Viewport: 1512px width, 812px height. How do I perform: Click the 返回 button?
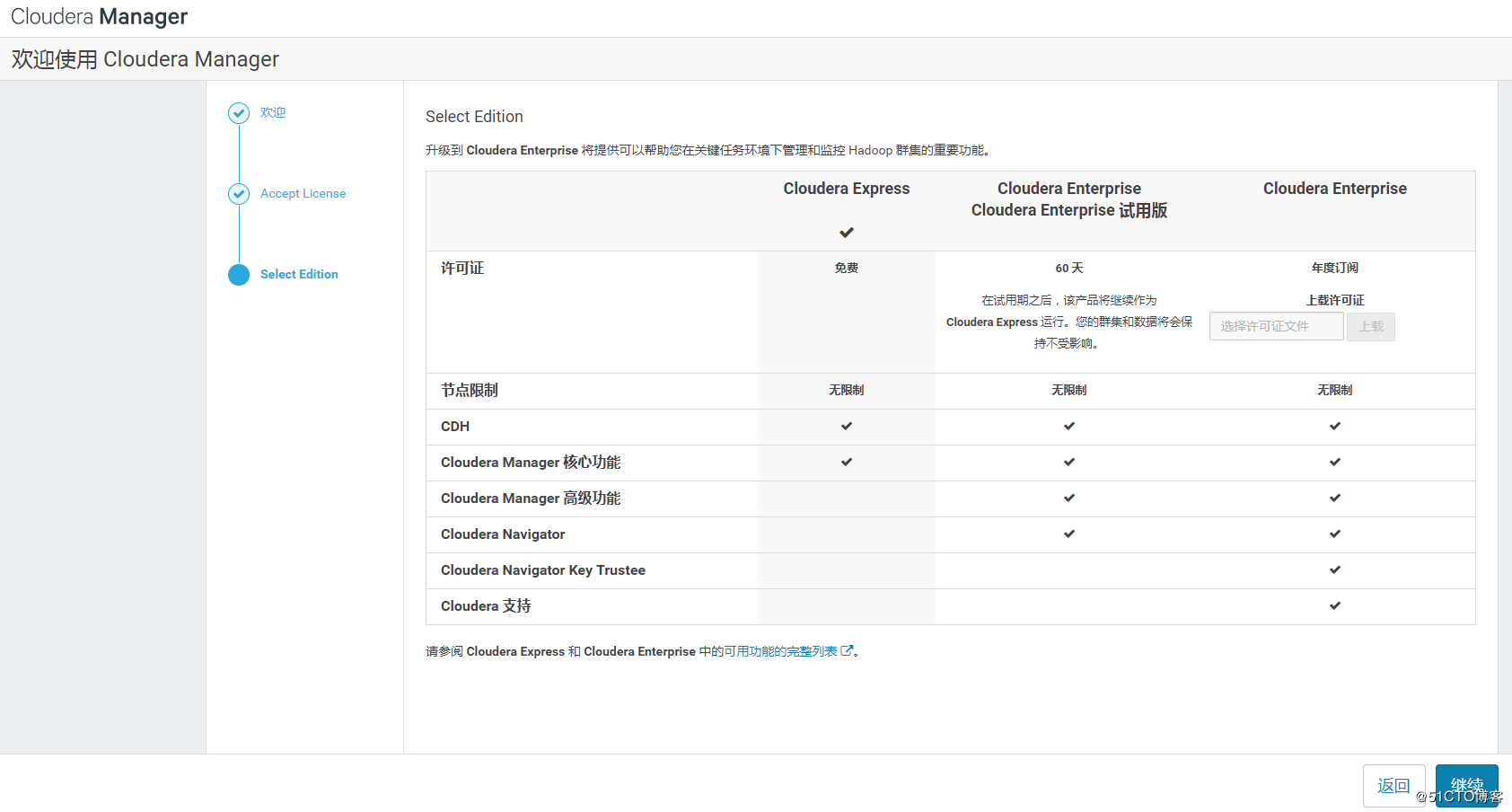(x=1393, y=786)
